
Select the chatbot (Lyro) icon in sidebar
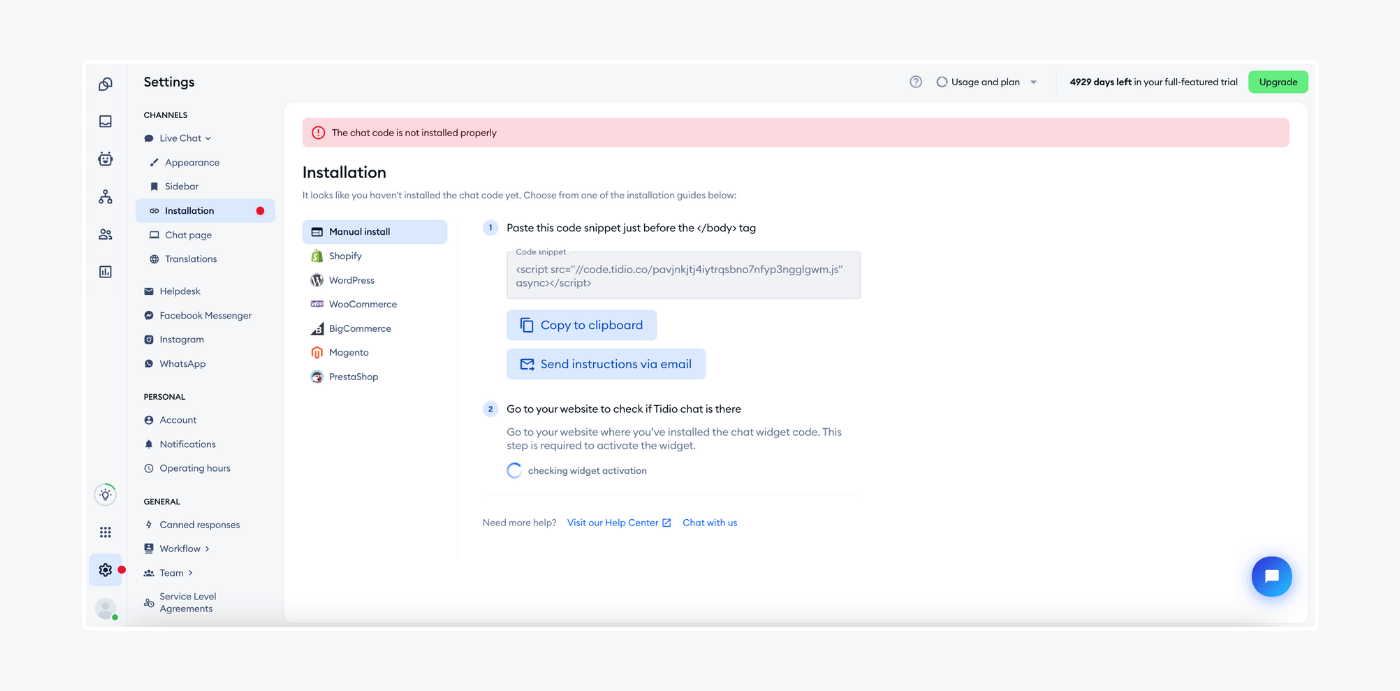[x=105, y=158]
